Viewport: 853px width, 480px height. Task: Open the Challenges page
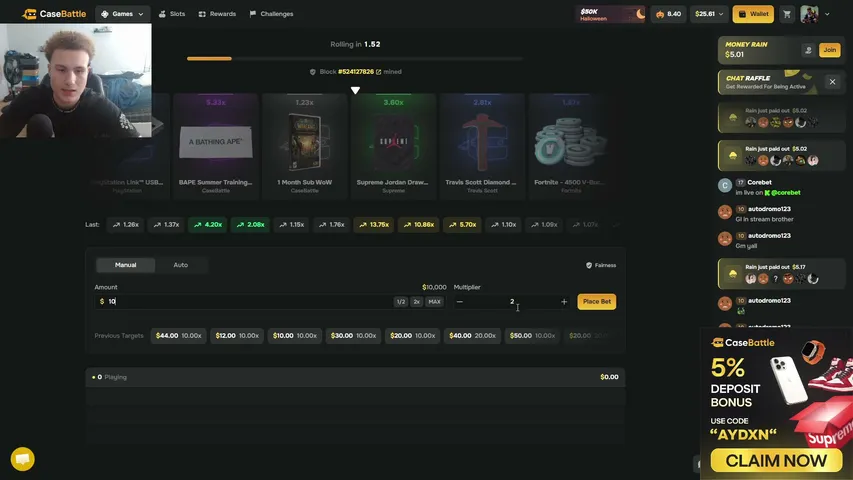pos(271,14)
